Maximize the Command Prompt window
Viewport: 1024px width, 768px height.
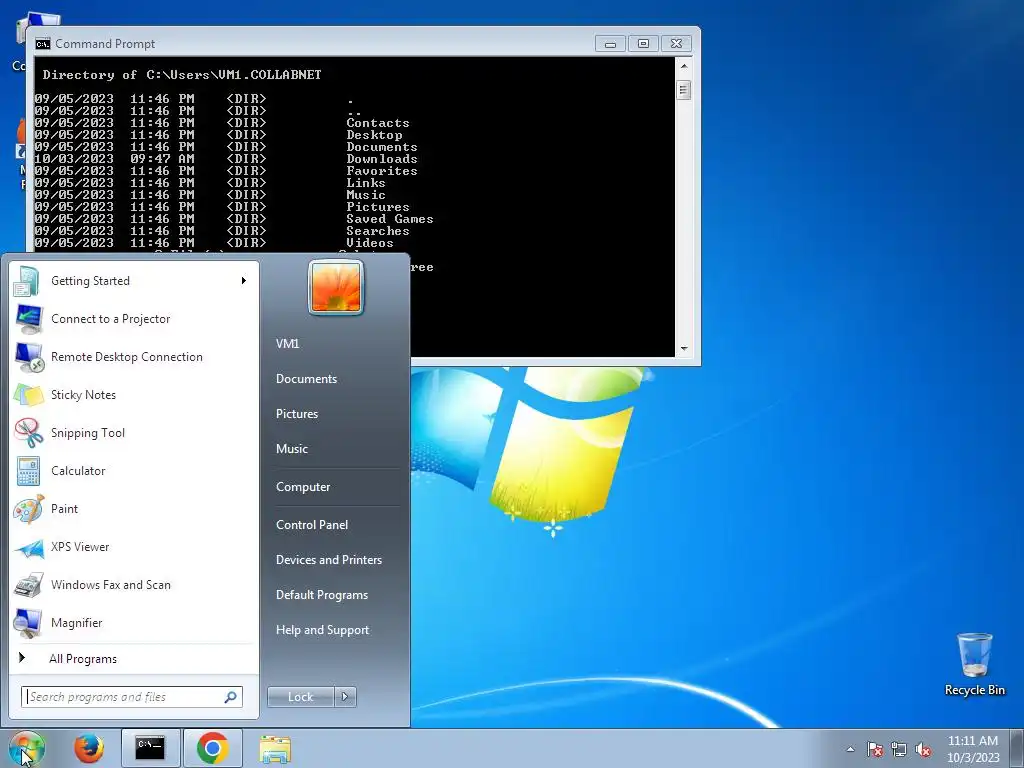[x=643, y=44]
